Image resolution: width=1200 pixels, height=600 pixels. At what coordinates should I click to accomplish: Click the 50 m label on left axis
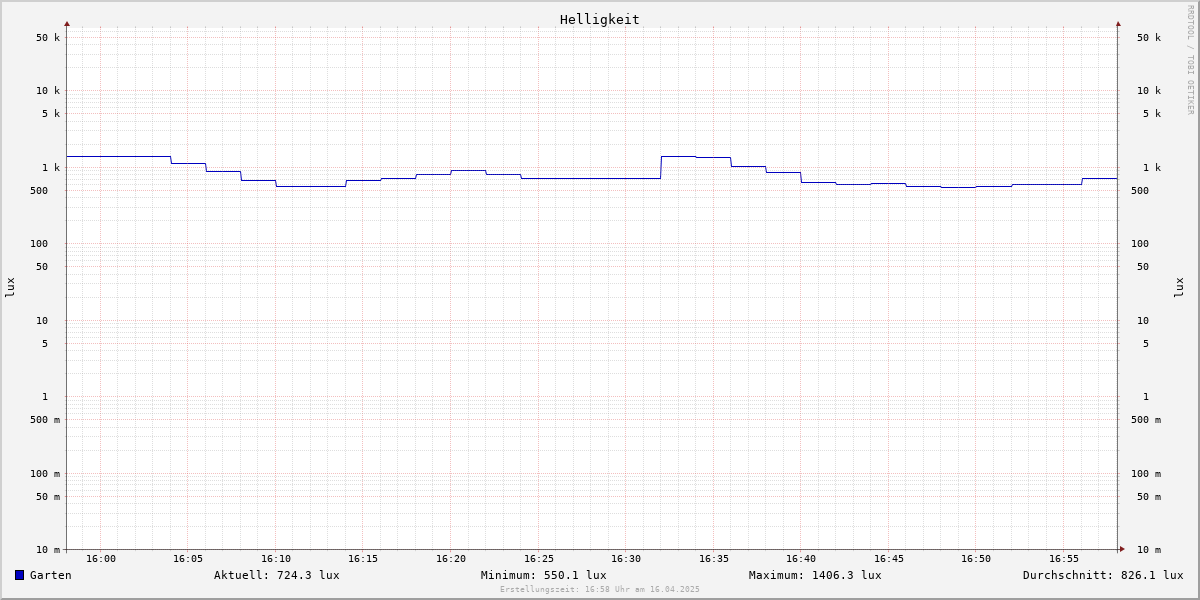[x=48, y=497]
